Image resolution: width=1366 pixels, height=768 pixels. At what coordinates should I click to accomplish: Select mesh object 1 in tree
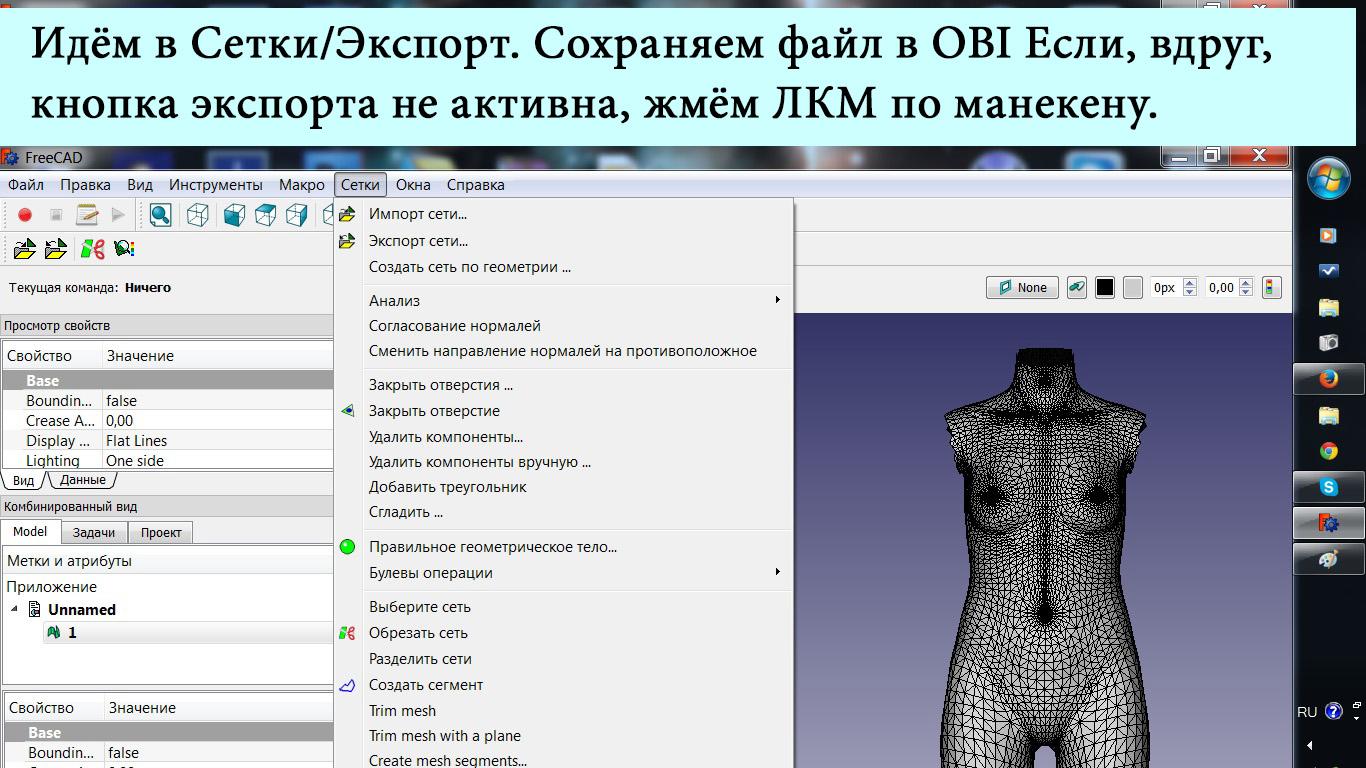click(71, 633)
